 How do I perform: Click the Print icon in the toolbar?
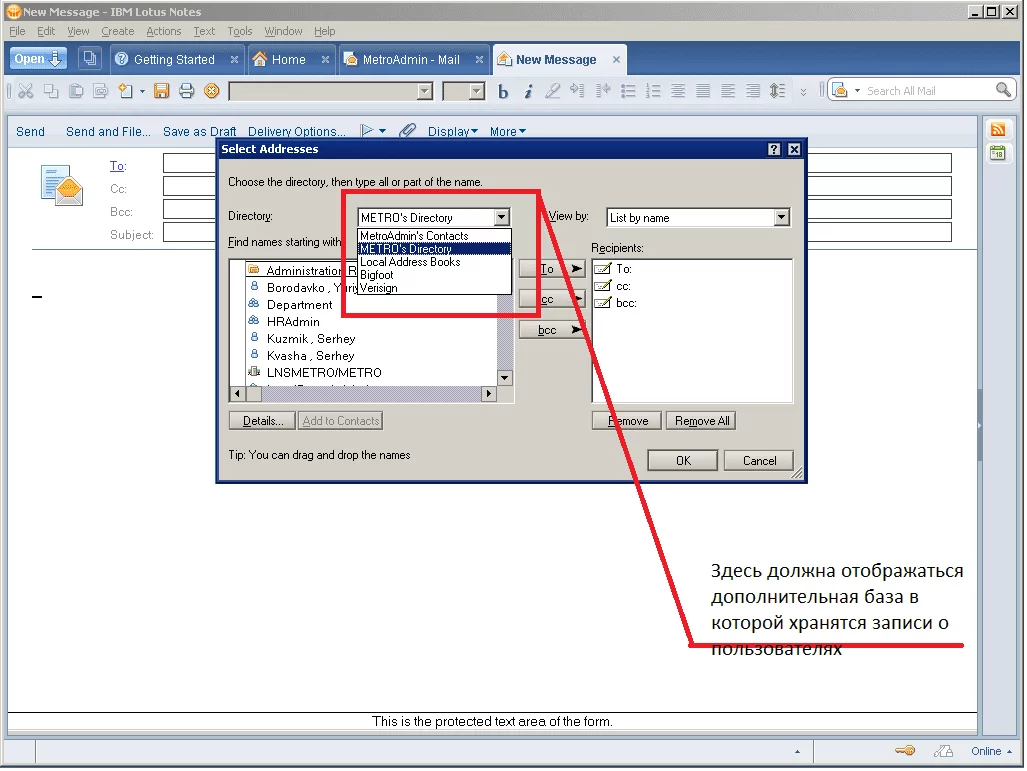(x=186, y=91)
